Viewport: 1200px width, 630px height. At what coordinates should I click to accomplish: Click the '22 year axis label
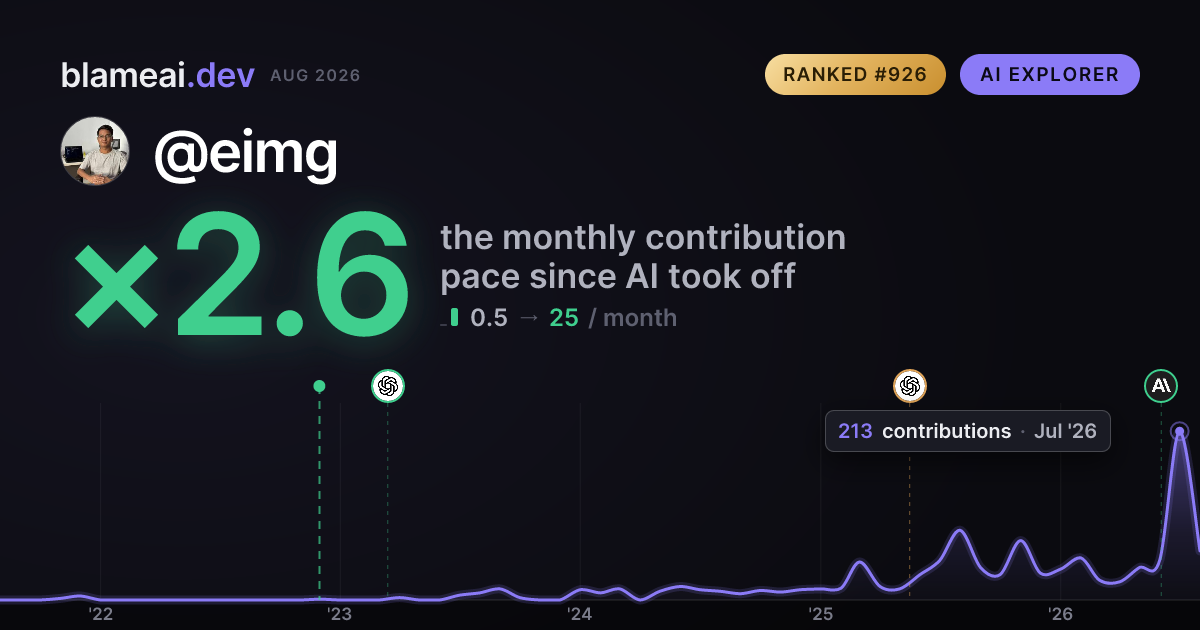coord(100,613)
